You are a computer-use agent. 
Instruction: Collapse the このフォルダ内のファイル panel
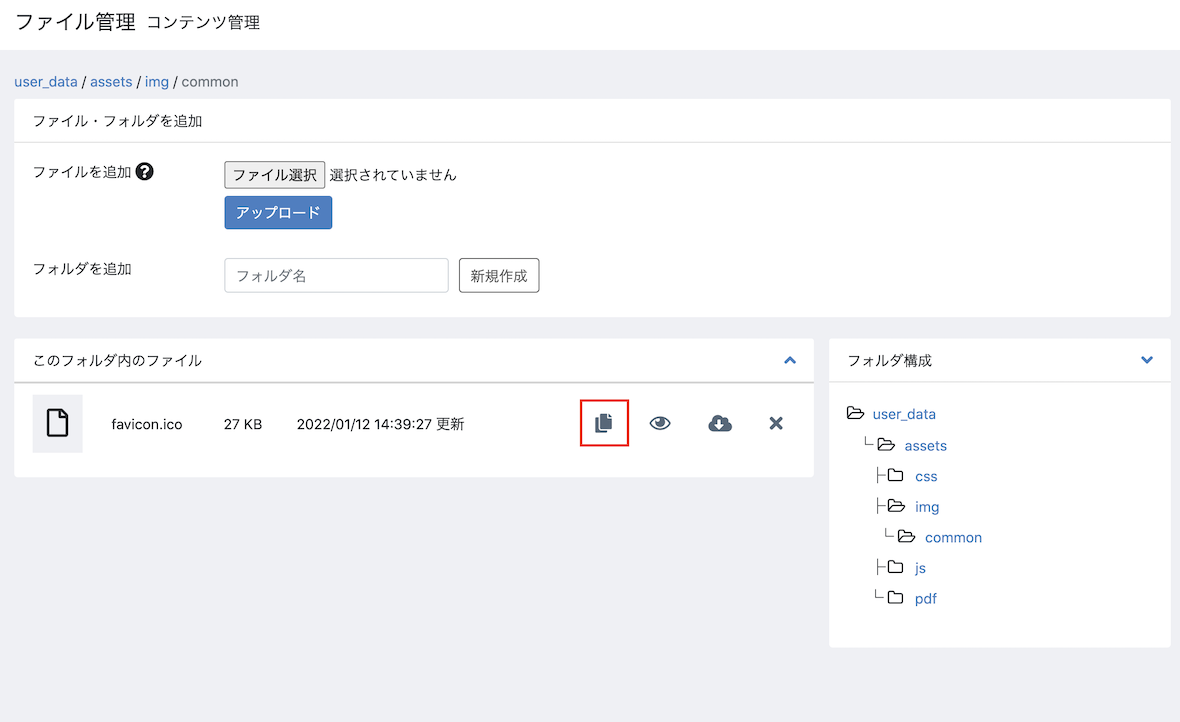[x=790, y=360]
